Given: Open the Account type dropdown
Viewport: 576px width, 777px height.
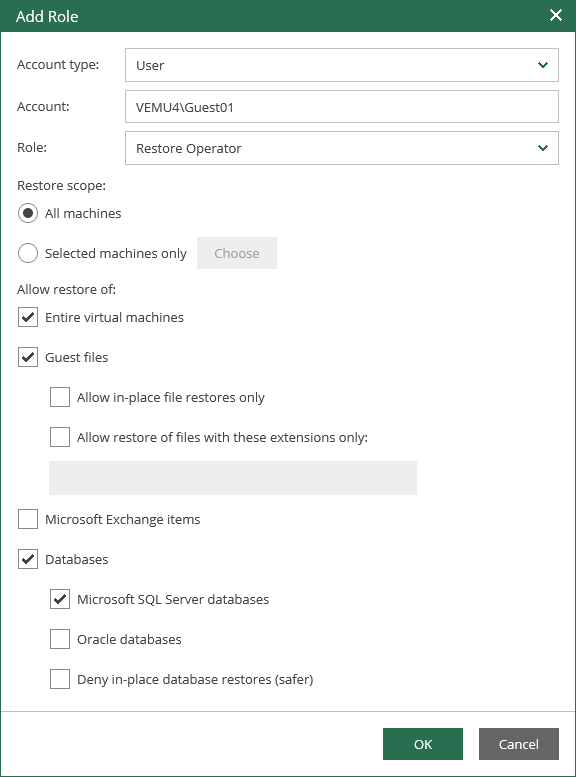Looking at the screenshot, I should (342, 65).
